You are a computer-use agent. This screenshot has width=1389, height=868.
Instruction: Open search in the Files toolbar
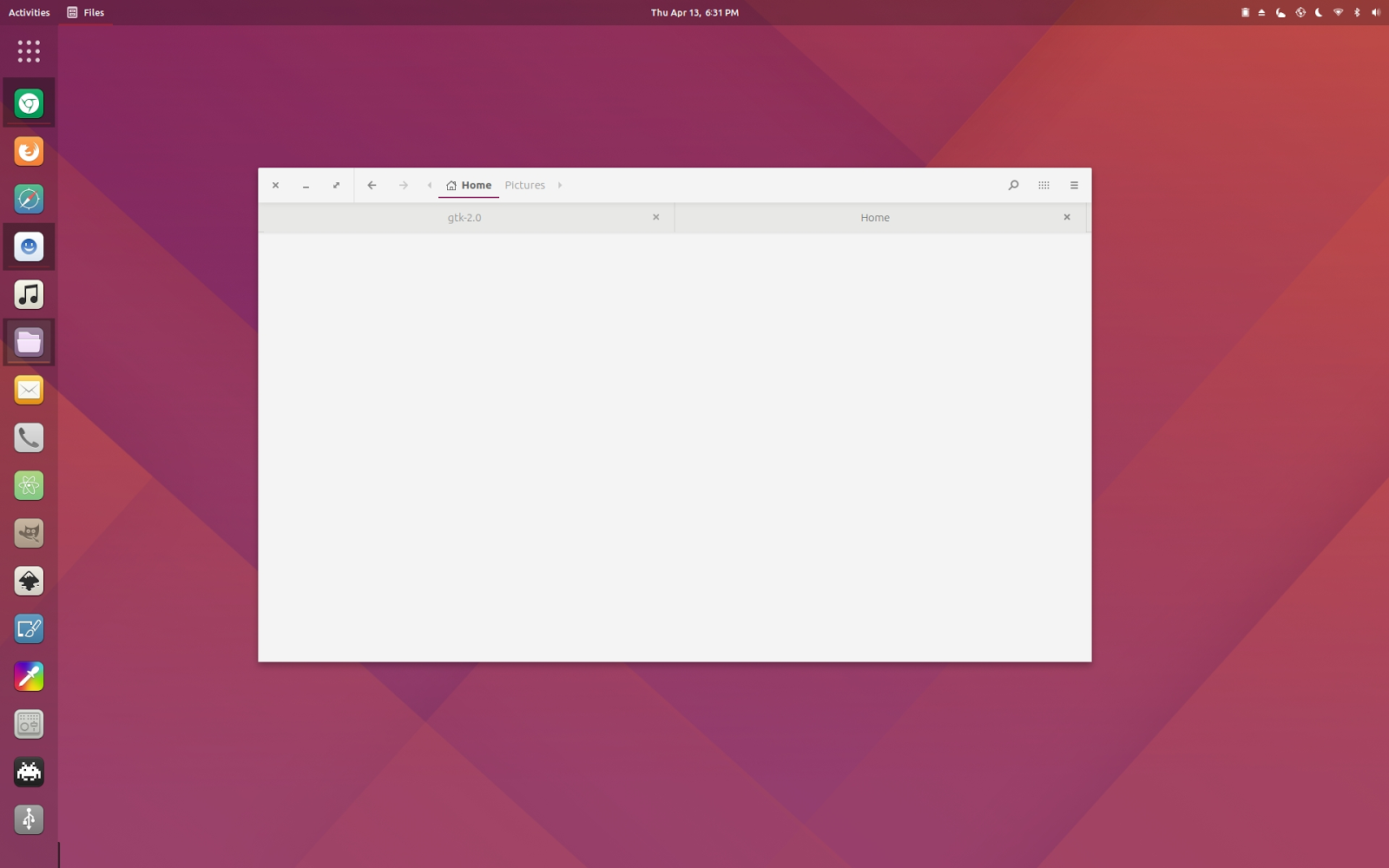coord(1013,185)
